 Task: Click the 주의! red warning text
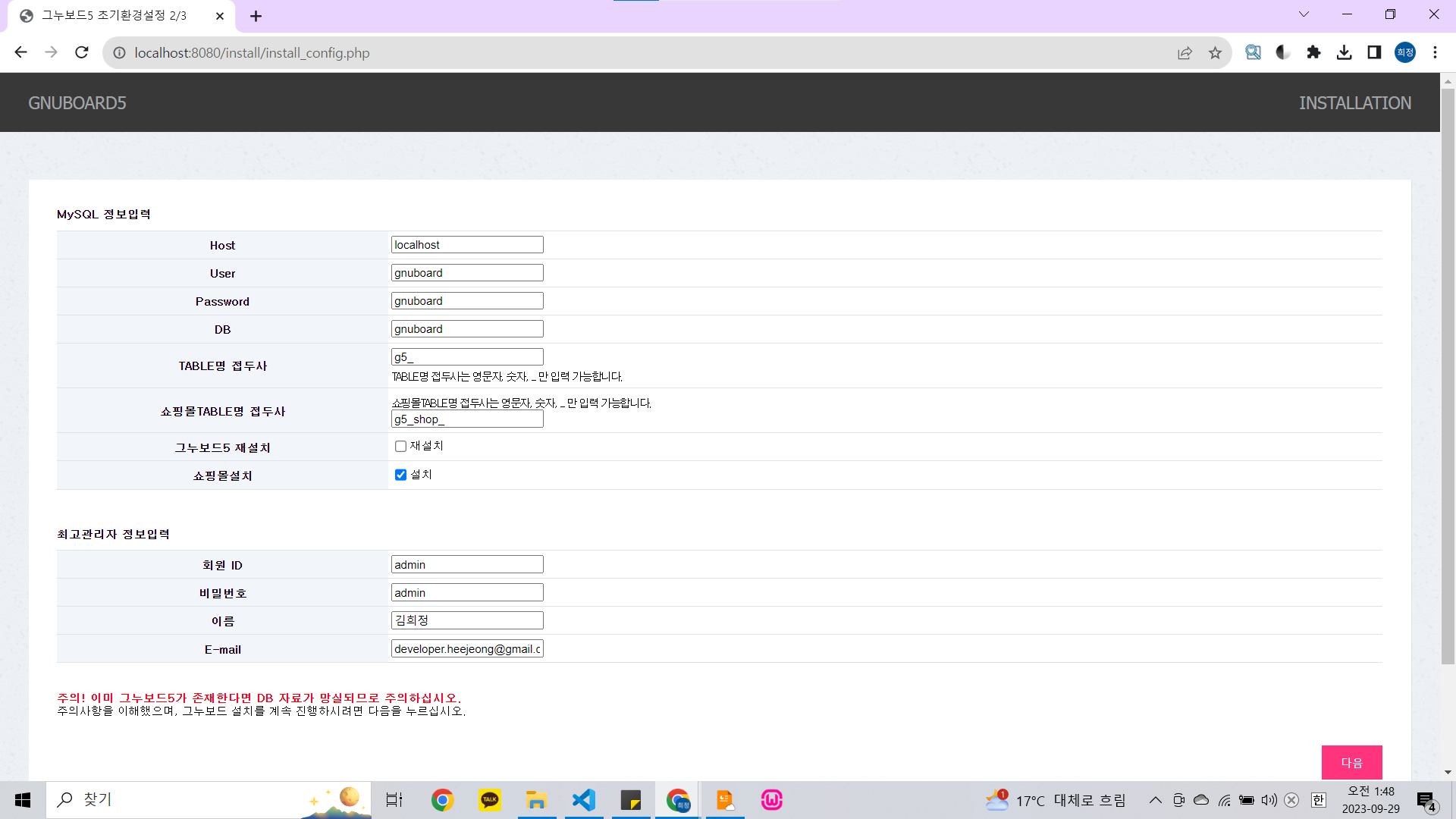point(259,698)
